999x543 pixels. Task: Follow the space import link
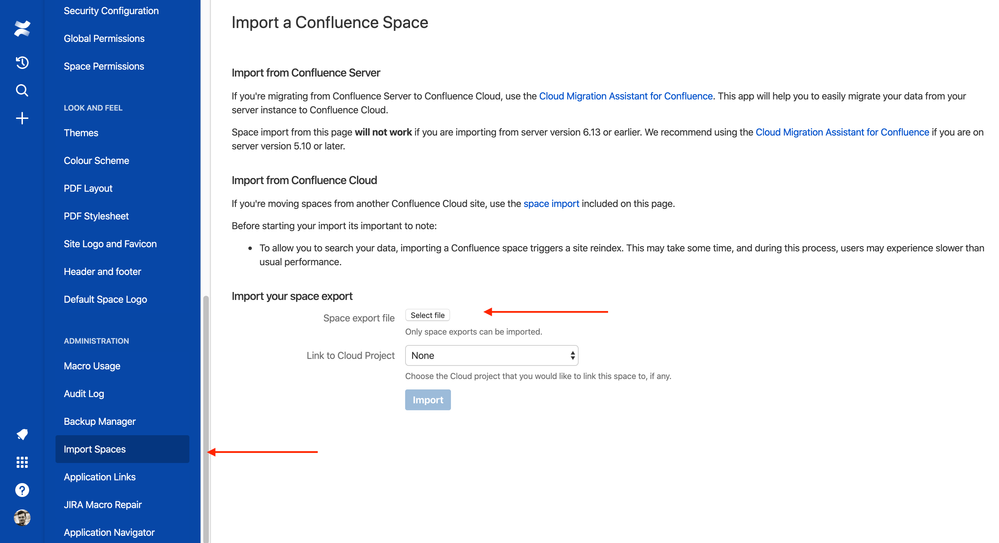[x=551, y=204]
